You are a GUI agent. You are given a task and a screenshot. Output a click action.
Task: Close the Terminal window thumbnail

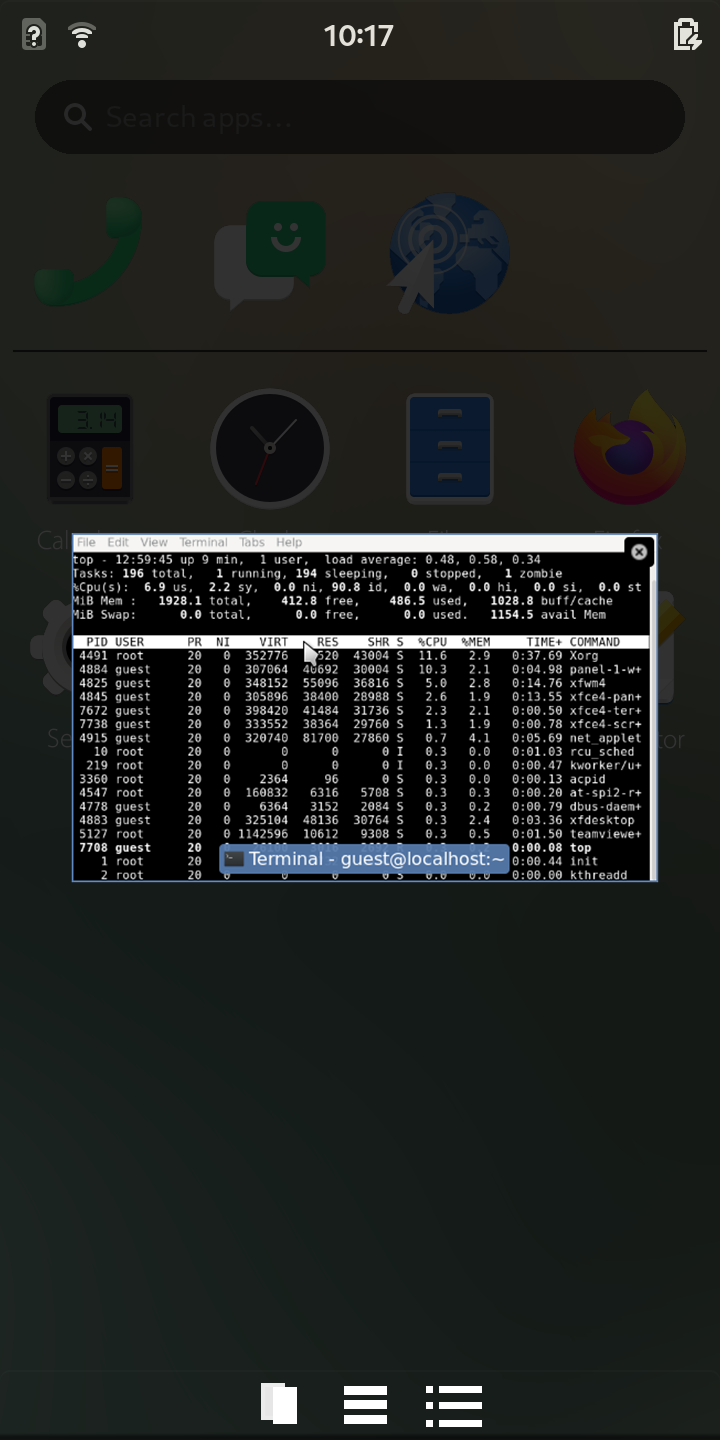pos(639,551)
